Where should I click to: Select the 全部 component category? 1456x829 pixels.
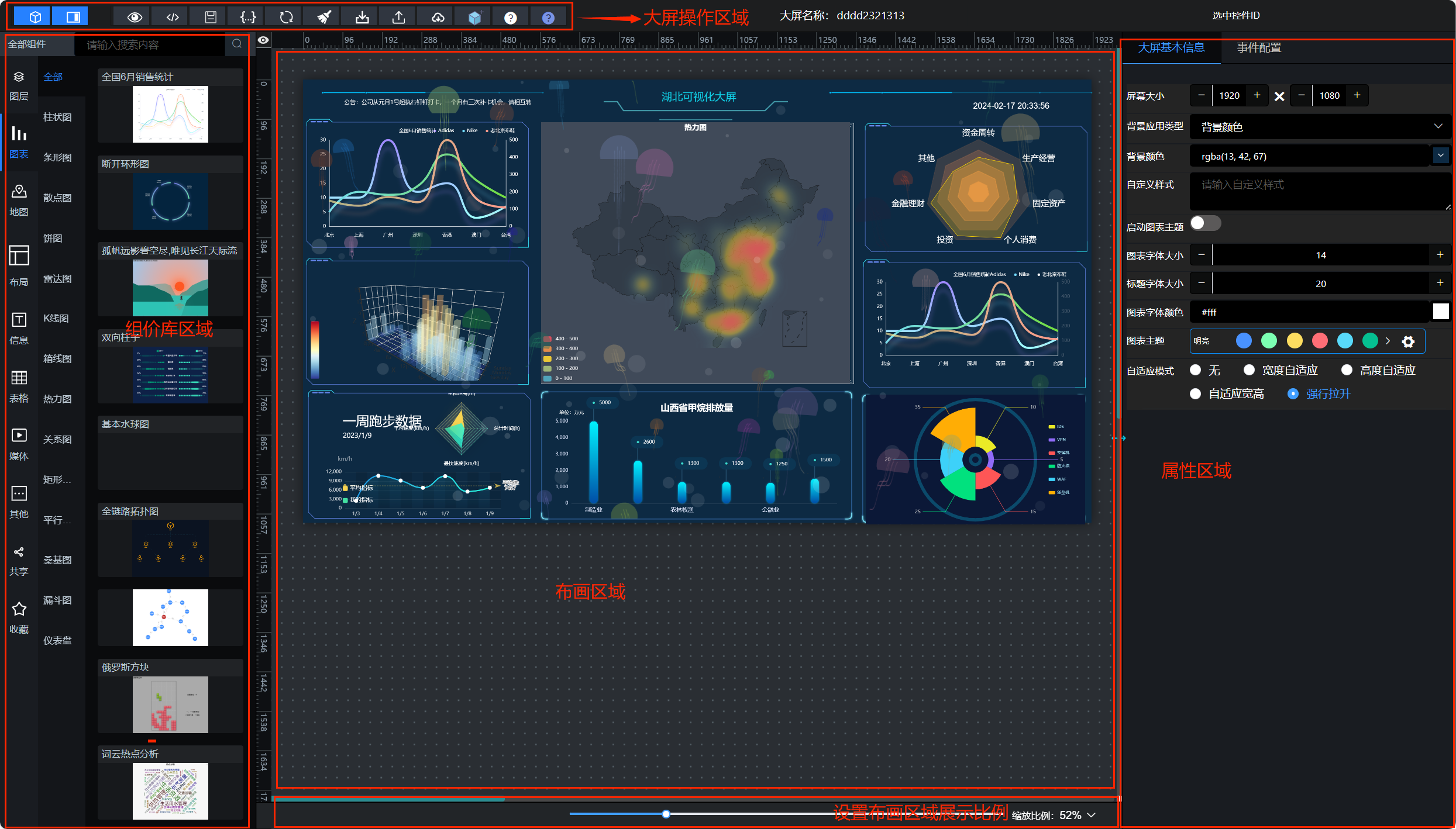pos(53,77)
